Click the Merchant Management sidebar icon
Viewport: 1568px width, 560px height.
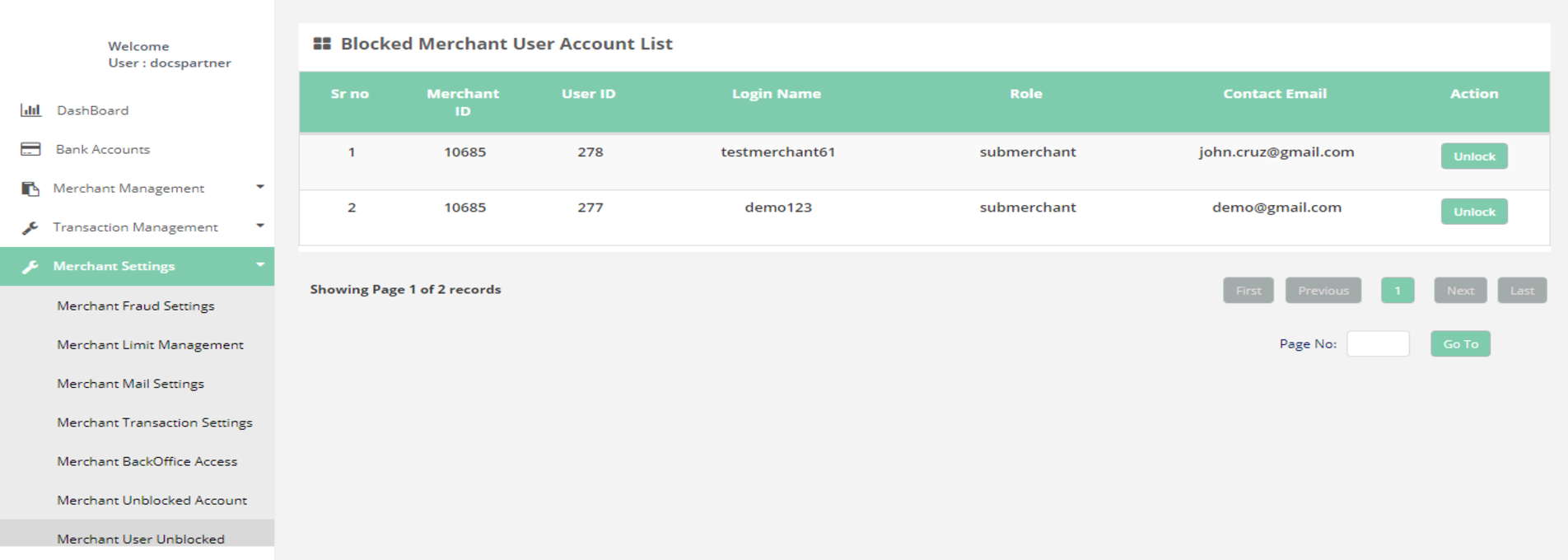pos(30,189)
